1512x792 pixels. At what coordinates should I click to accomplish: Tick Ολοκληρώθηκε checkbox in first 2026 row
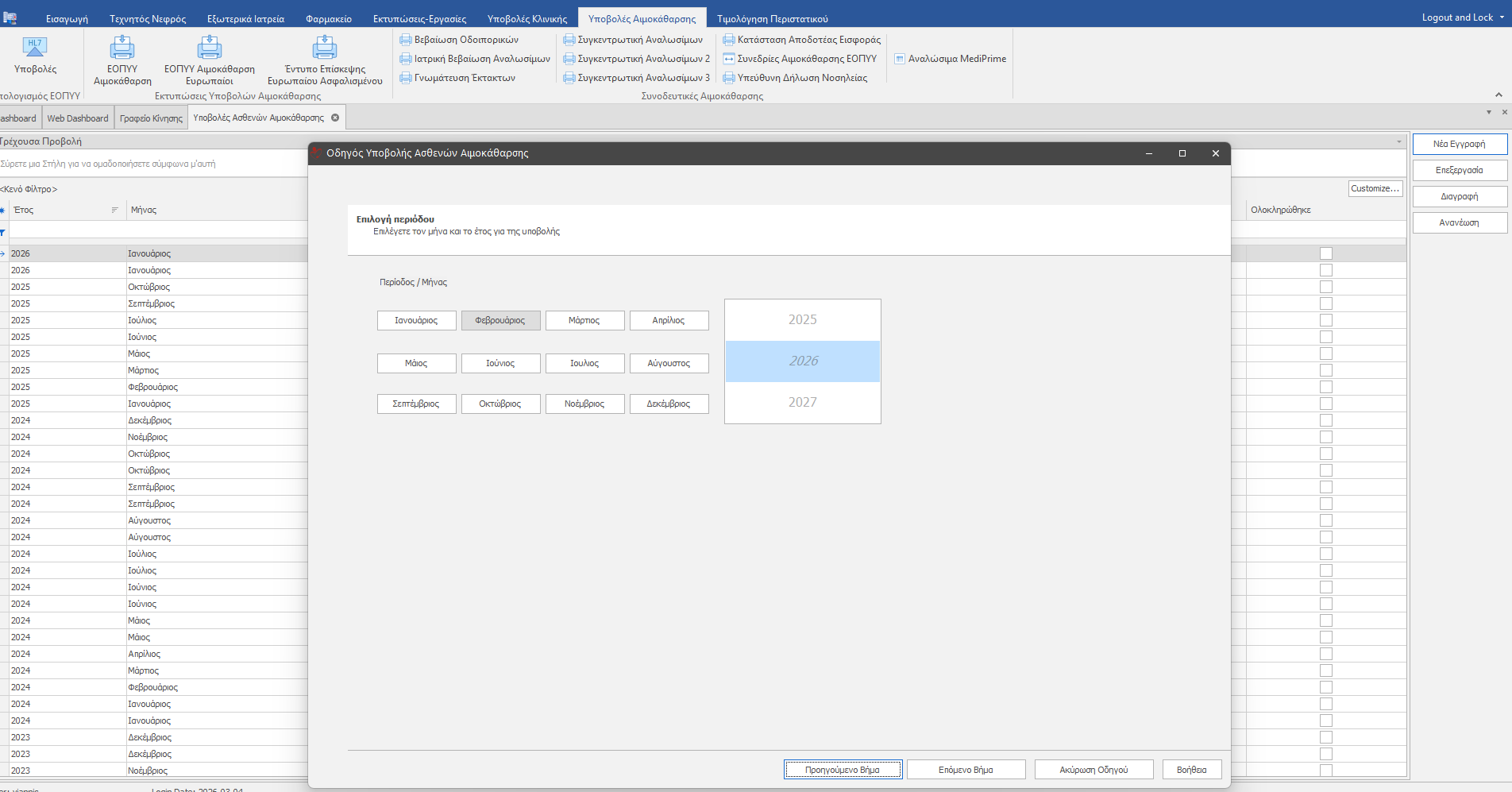pos(1325,253)
